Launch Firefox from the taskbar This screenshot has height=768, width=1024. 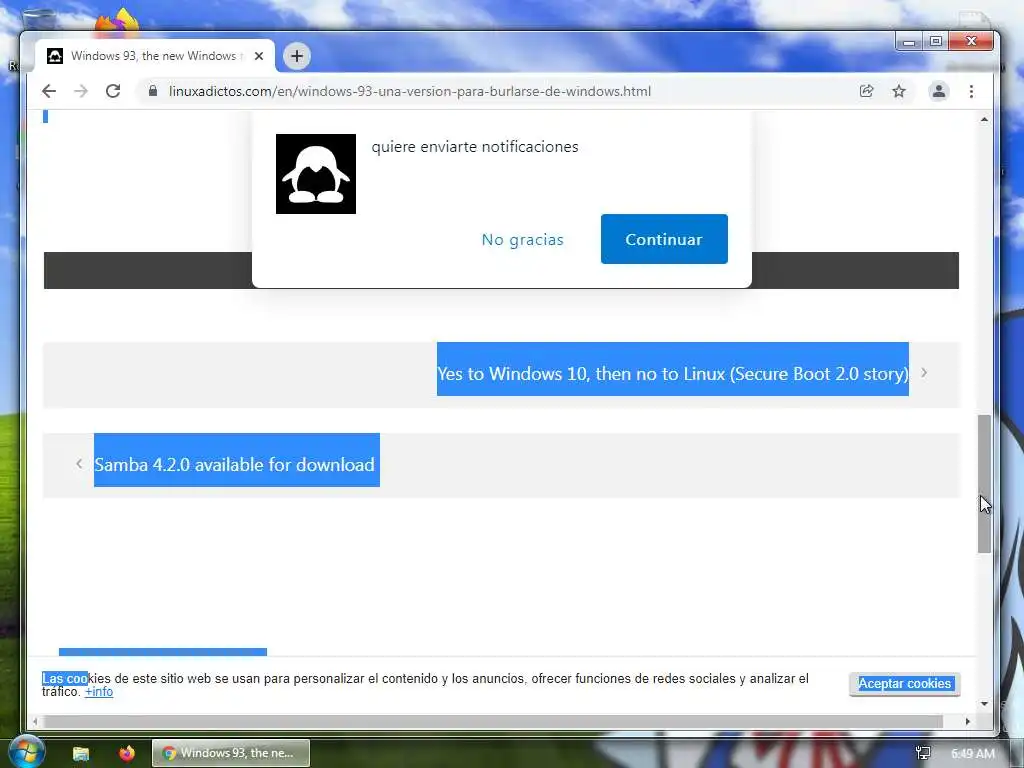tap(127, 753)
